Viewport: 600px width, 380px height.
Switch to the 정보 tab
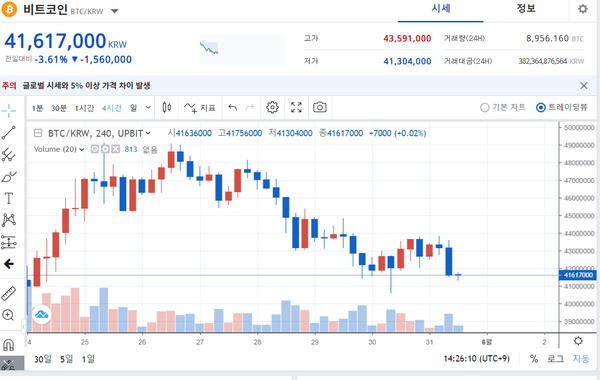click(526, 9)
